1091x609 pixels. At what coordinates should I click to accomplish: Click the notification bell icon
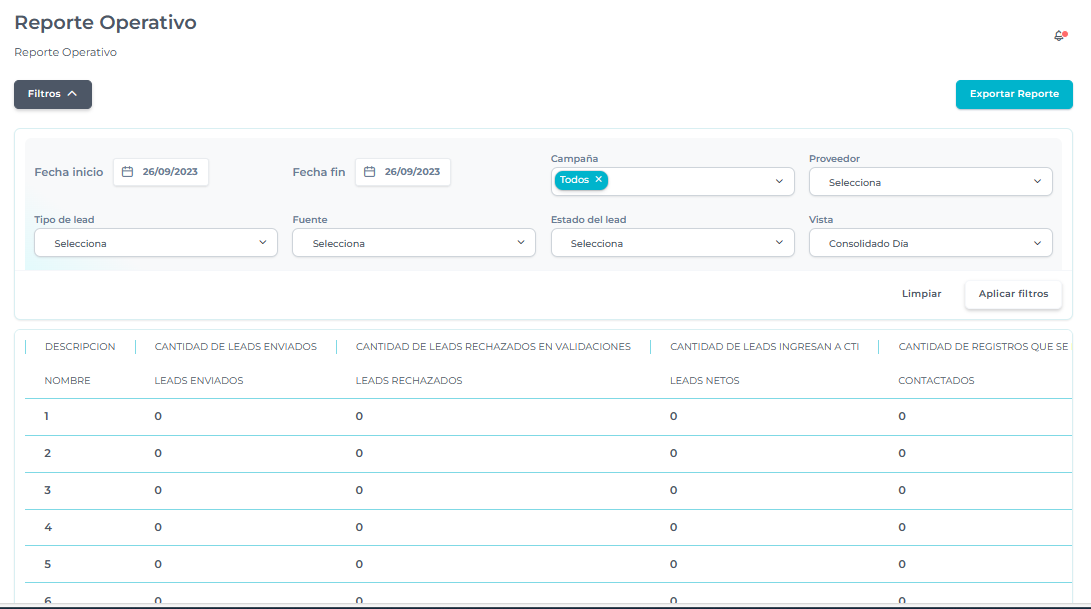[x=1059, y=36]
